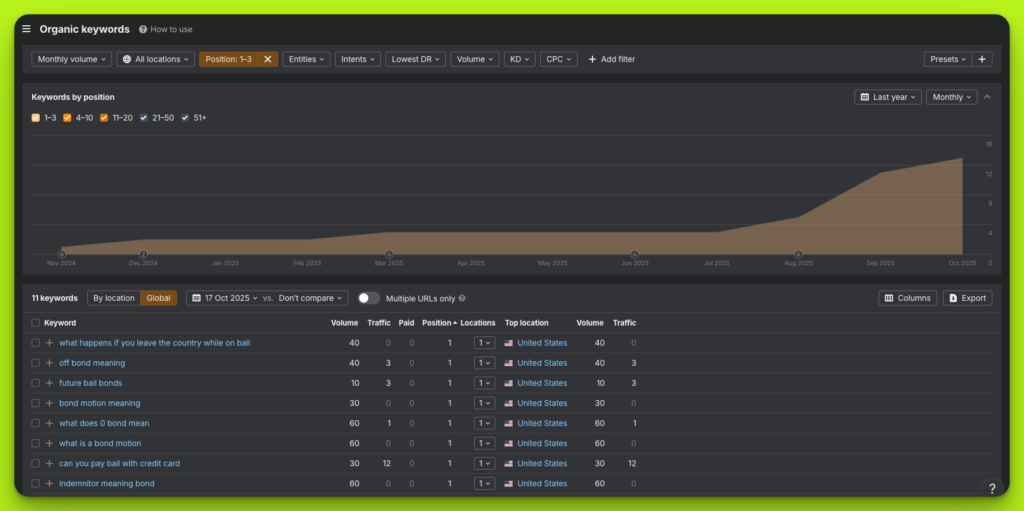The width and height of the screenshot is (1024, 511).
Task: Expand the 'off bond meaning' row plus icon
Action: [49, 363]
